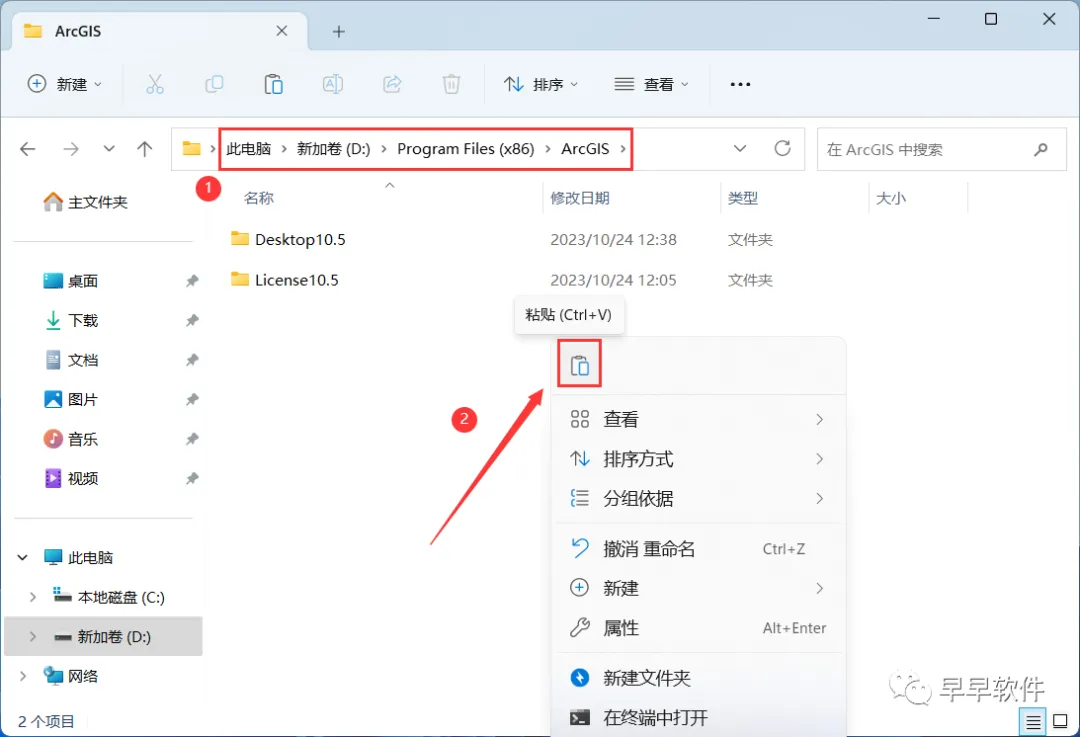Unpin Documents (文档) via its pin icon
The height and width of the screenshot is (737, 1080).
point(192,360)
